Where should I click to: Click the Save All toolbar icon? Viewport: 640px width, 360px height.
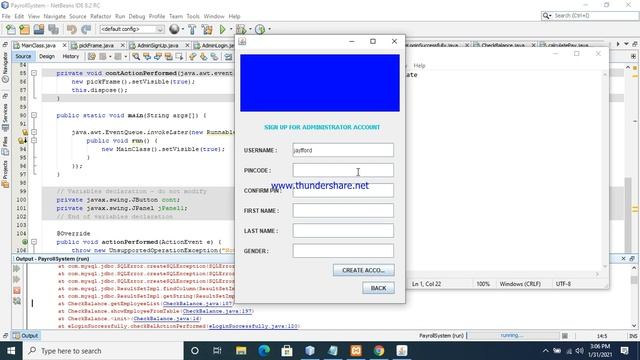53,29
